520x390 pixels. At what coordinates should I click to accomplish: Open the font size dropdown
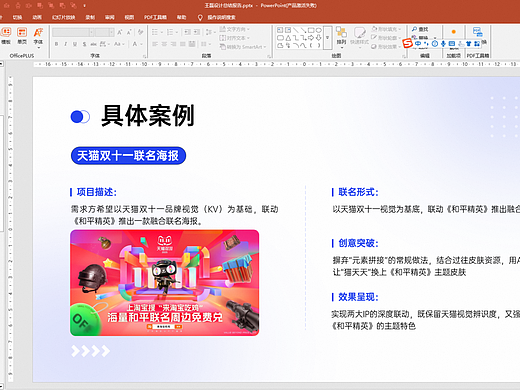(111, 32)
